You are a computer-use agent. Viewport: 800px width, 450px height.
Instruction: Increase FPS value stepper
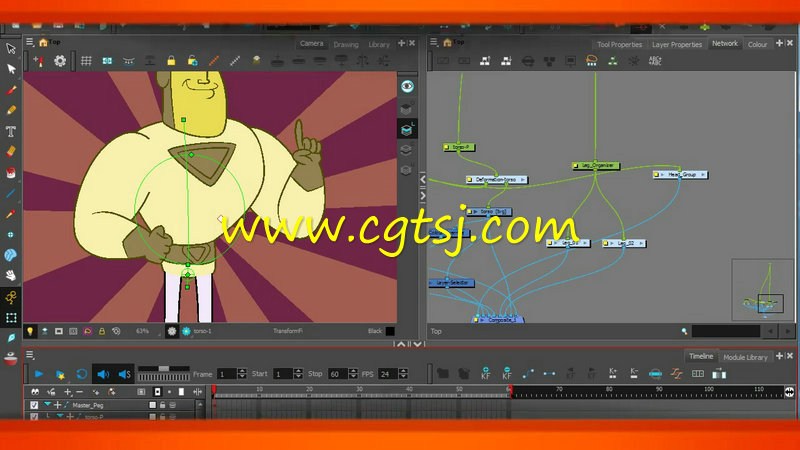tap(403, 371)
